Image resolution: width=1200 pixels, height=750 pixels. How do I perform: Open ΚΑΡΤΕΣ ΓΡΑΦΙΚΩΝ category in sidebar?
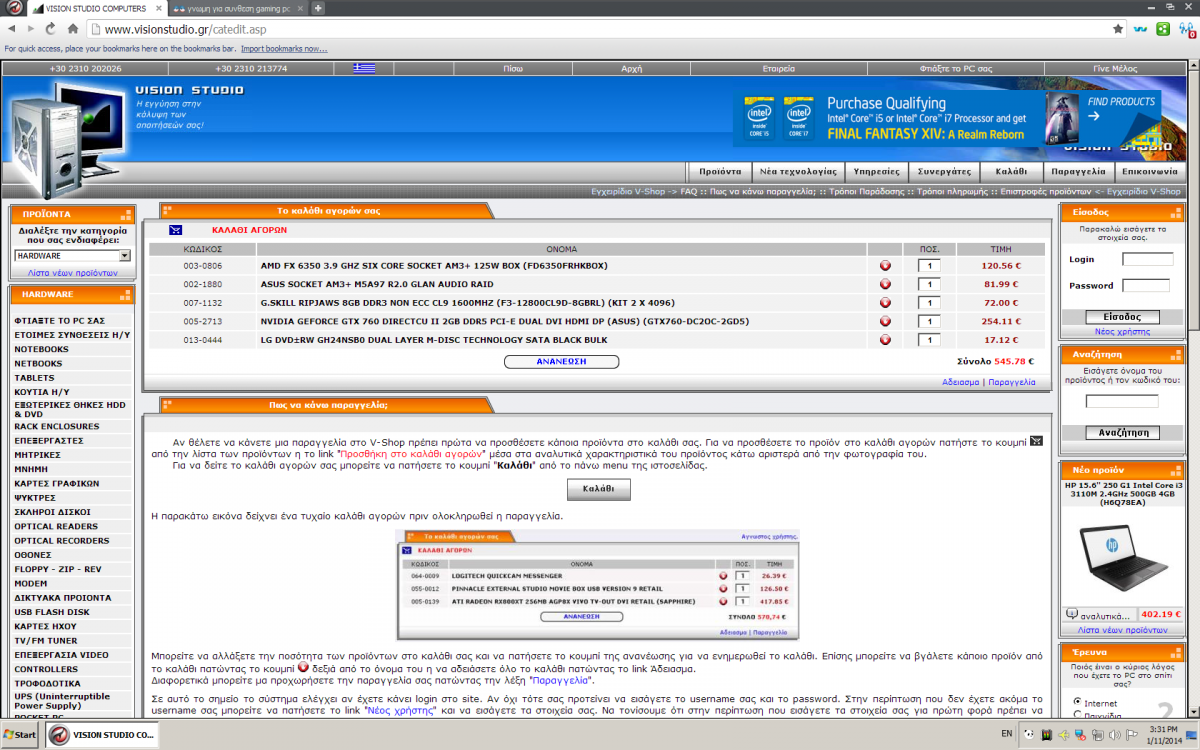57,483
